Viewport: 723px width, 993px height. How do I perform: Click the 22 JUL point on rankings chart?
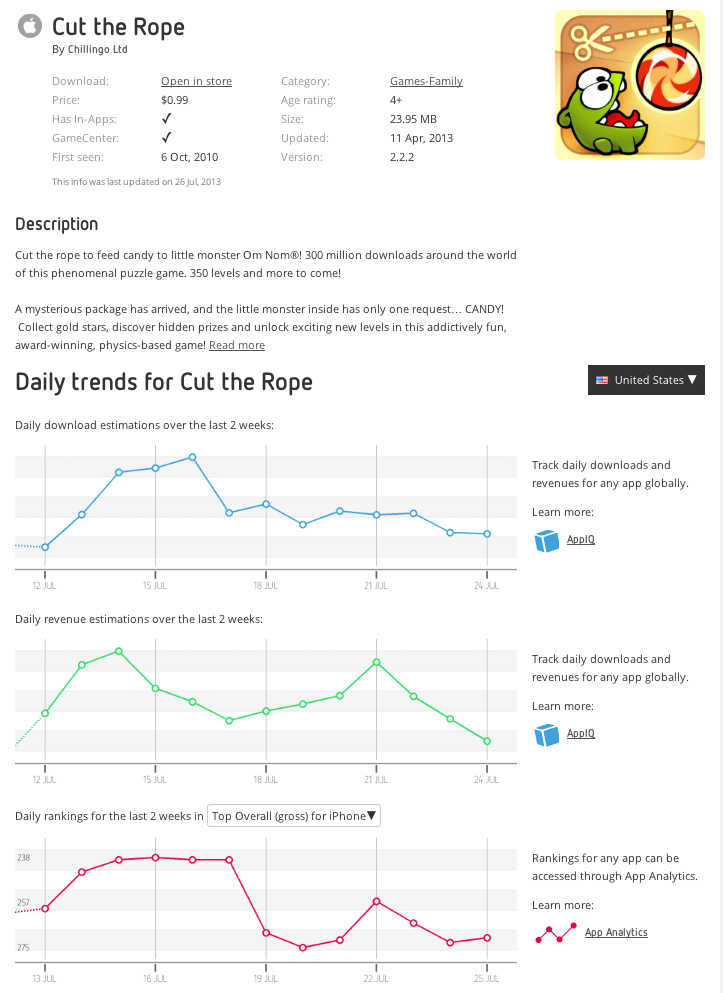point(377,901)
